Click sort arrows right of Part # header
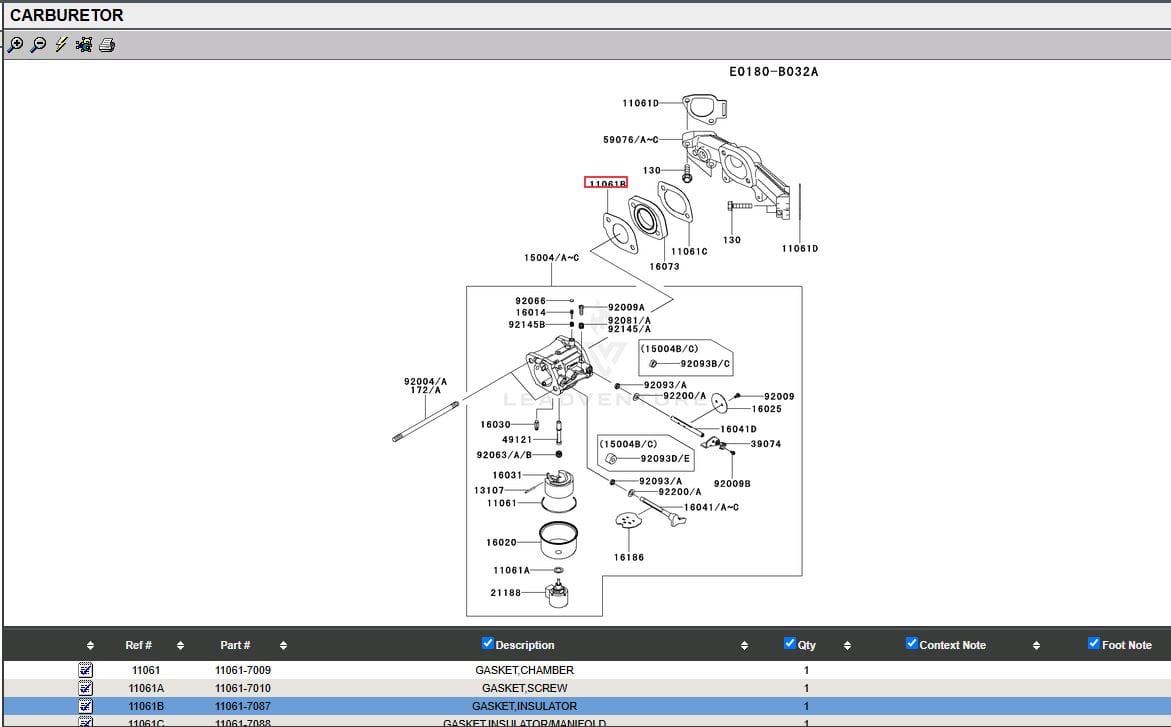Image resolution: width=1171 pixels, height=727 pixels. click(283, 646)
